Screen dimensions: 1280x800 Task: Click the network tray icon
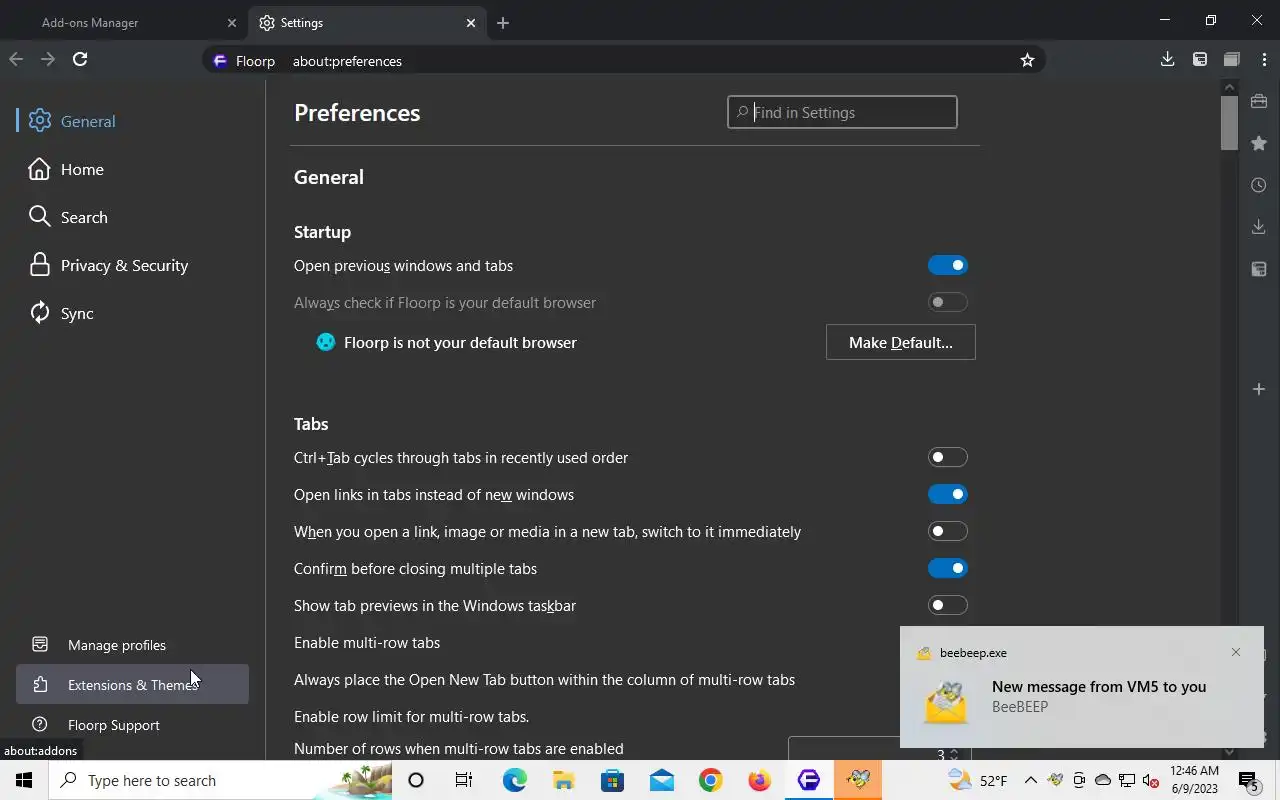click(x=1126, y=780)
